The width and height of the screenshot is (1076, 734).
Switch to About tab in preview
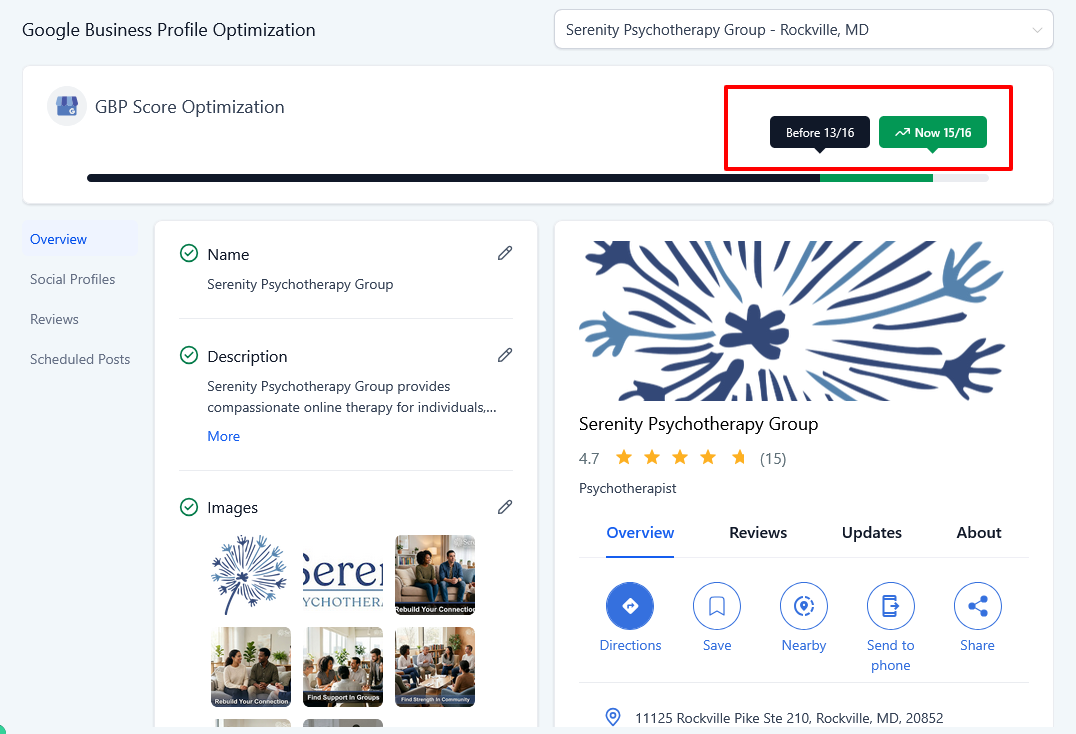(x=979, y=533)
